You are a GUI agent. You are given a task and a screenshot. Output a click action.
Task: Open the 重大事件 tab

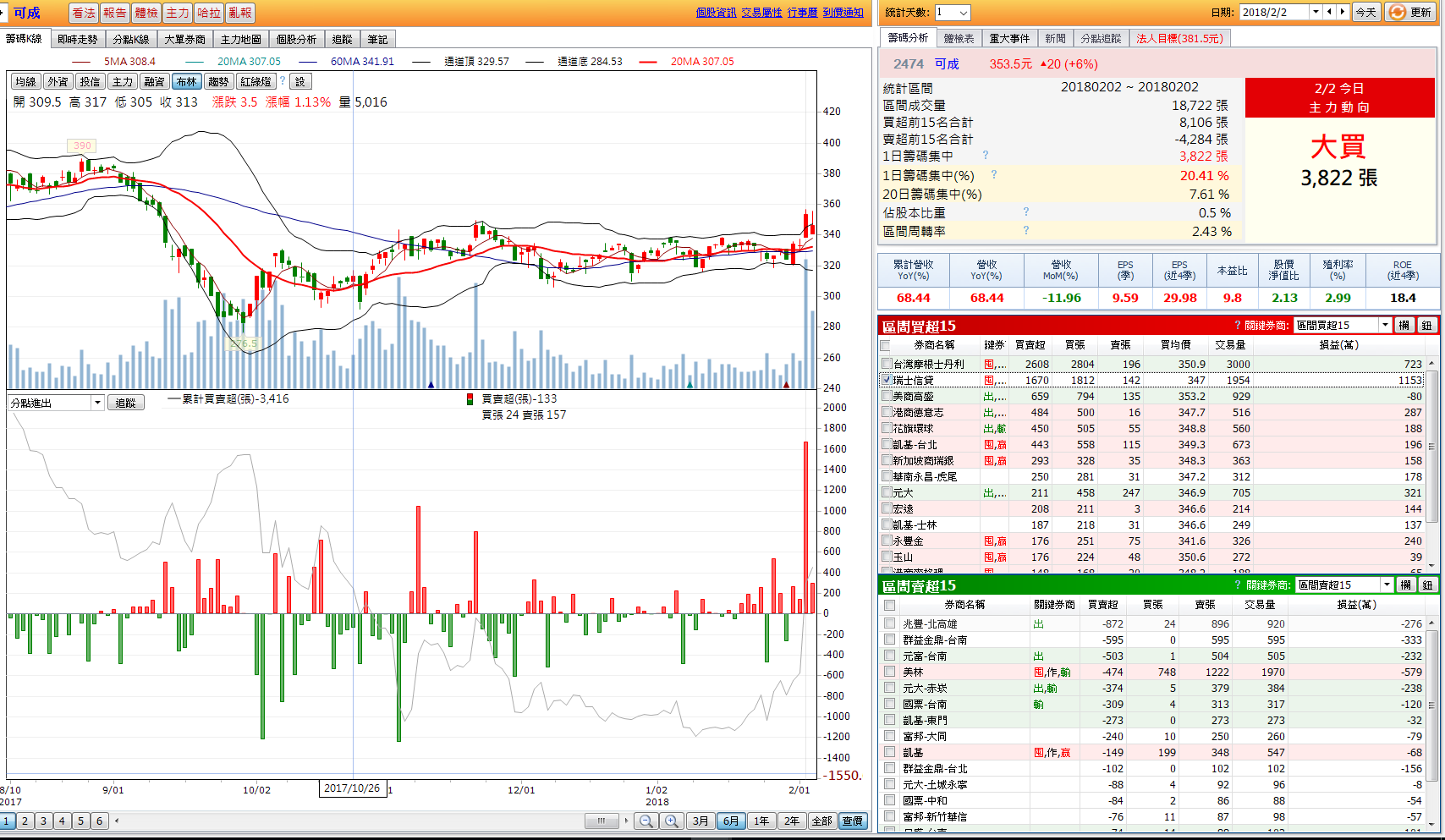[1009, 38]
